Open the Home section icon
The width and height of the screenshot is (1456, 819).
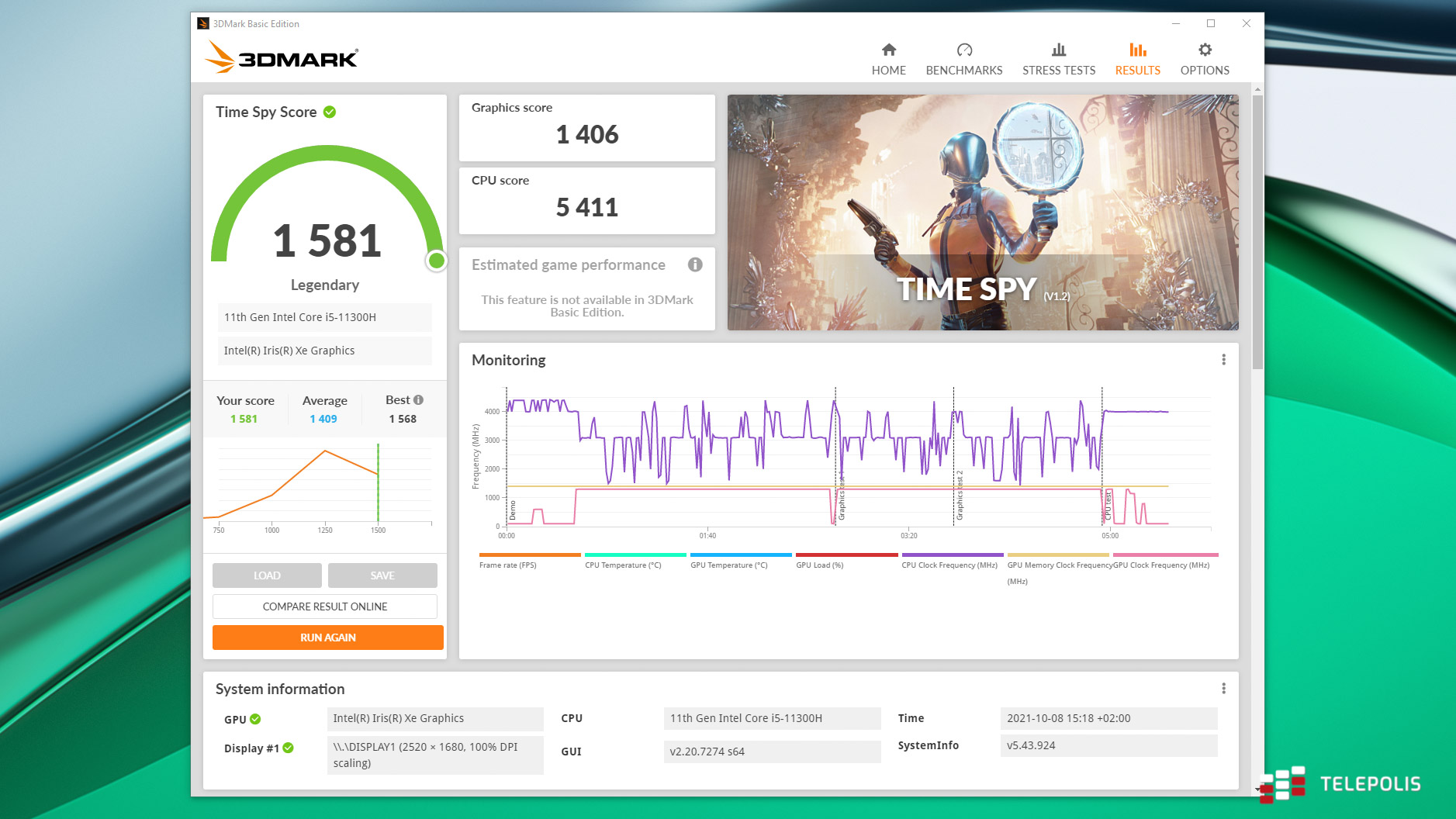pyautogui.click(x=888, y=50)
